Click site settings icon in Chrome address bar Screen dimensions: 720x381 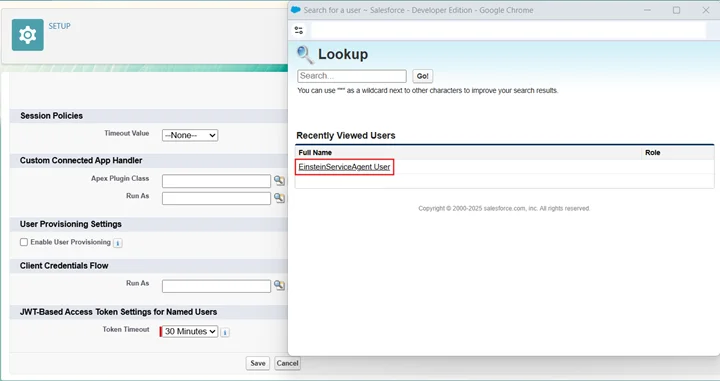pos(299,30)
